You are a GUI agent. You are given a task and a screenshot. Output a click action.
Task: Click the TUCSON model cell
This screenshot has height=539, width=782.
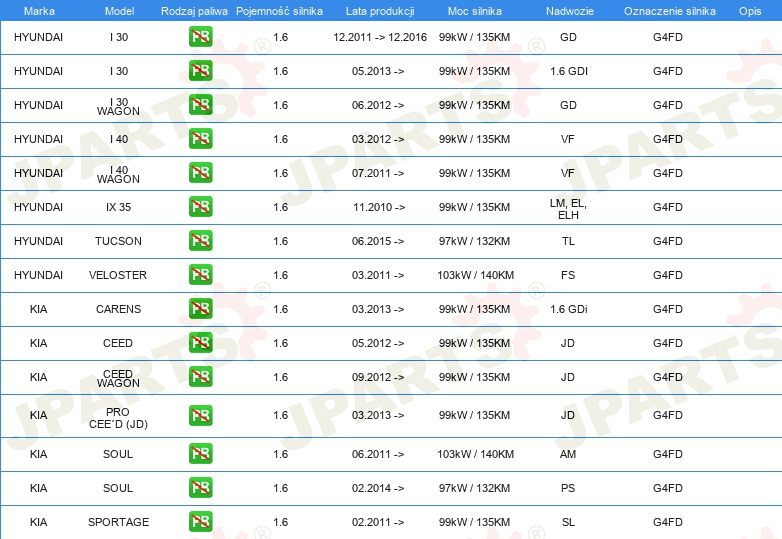118,241
